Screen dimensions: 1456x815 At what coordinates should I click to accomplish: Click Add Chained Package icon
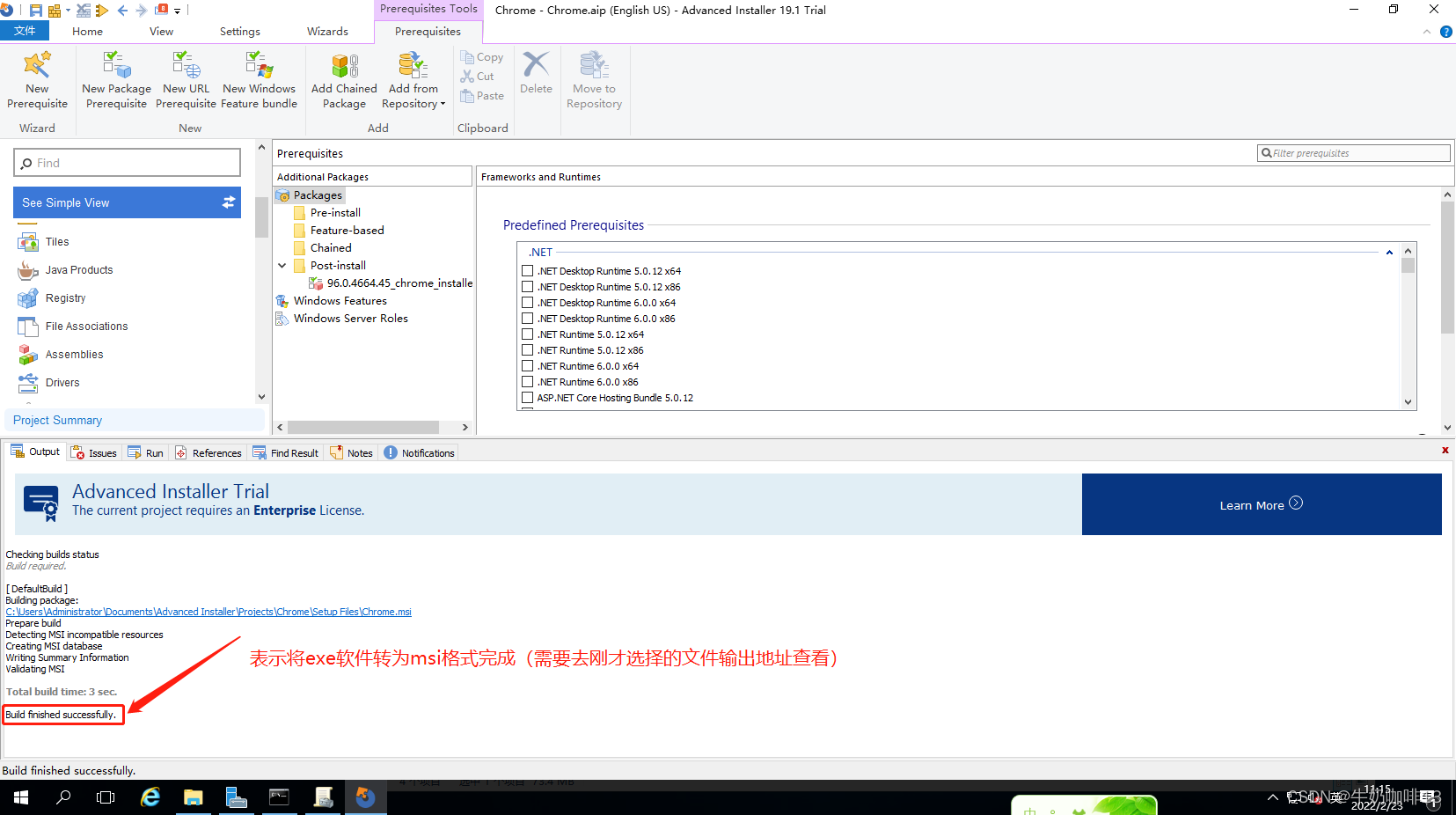(344, 66)
